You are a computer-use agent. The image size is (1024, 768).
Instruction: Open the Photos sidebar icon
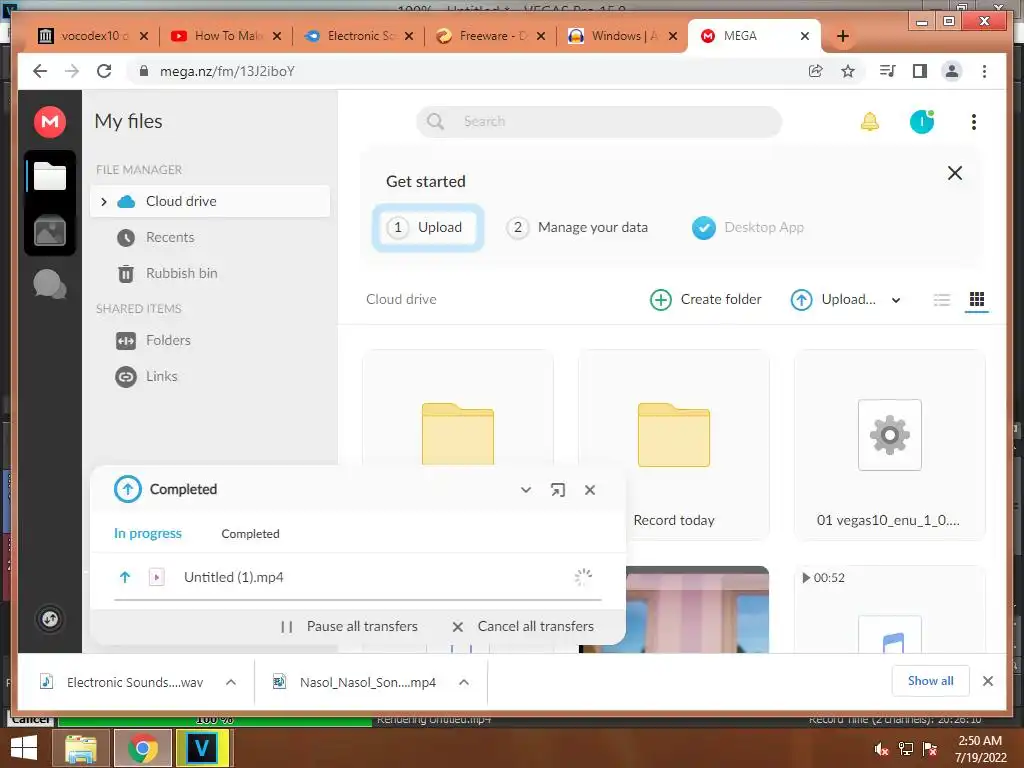50,231
